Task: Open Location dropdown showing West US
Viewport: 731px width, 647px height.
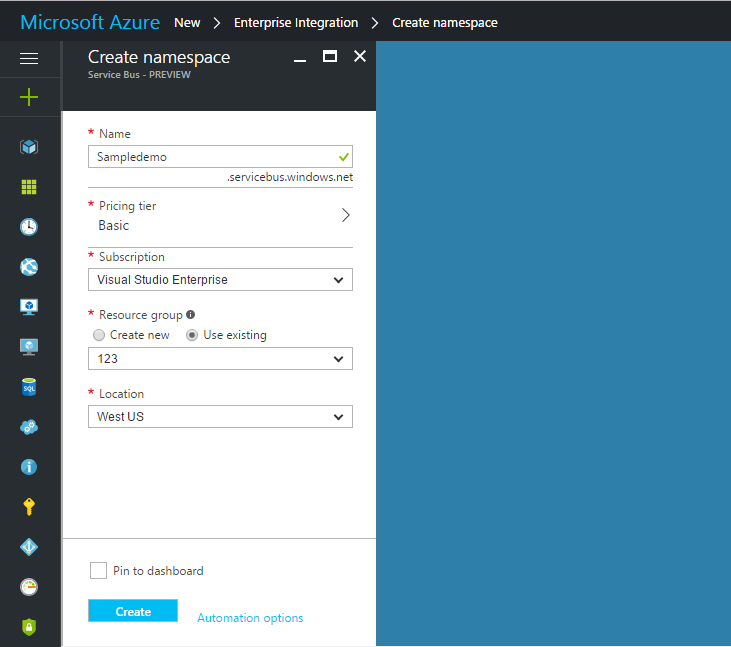Action: 220,417
